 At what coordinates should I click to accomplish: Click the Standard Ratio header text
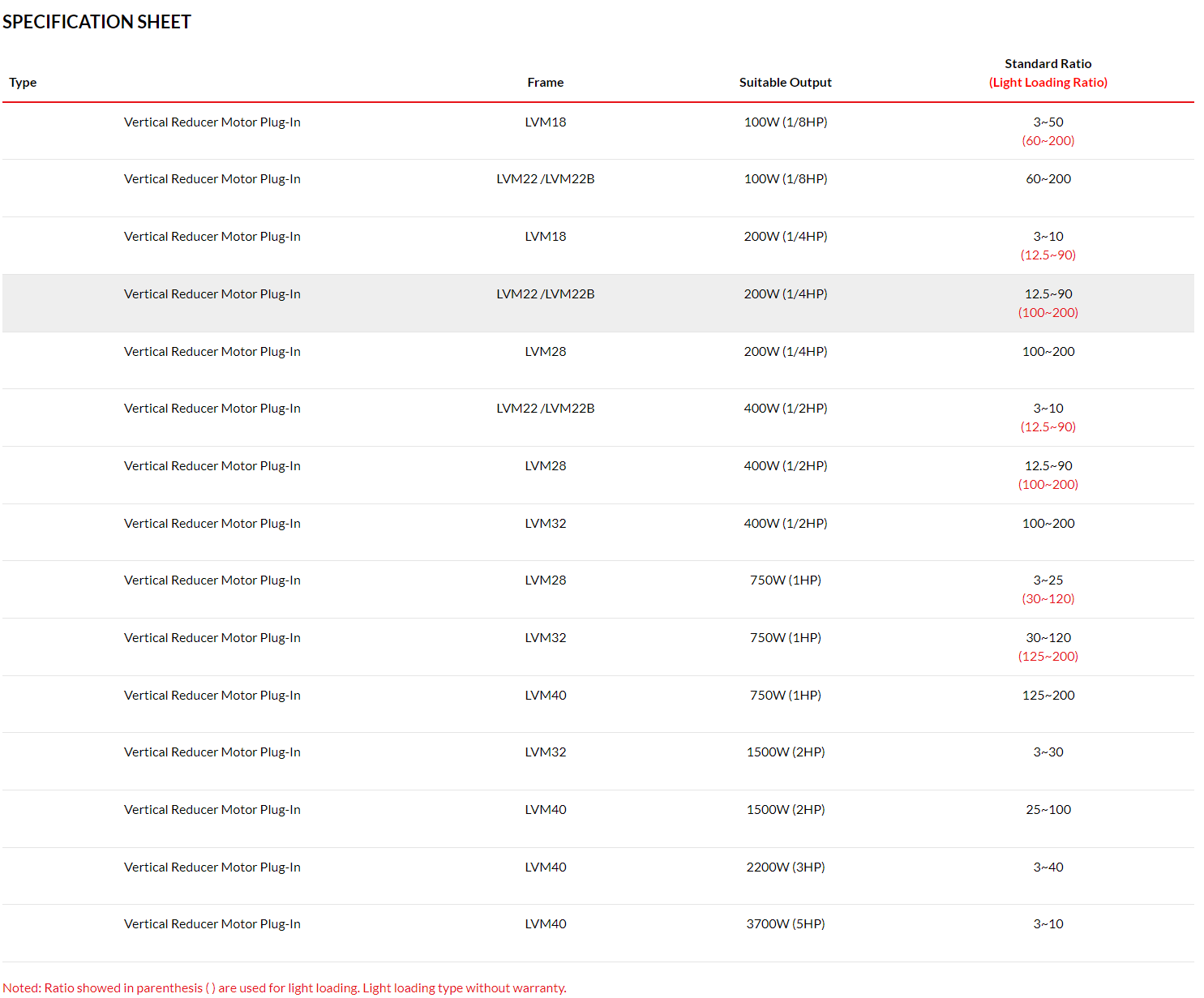(1048, 64)
